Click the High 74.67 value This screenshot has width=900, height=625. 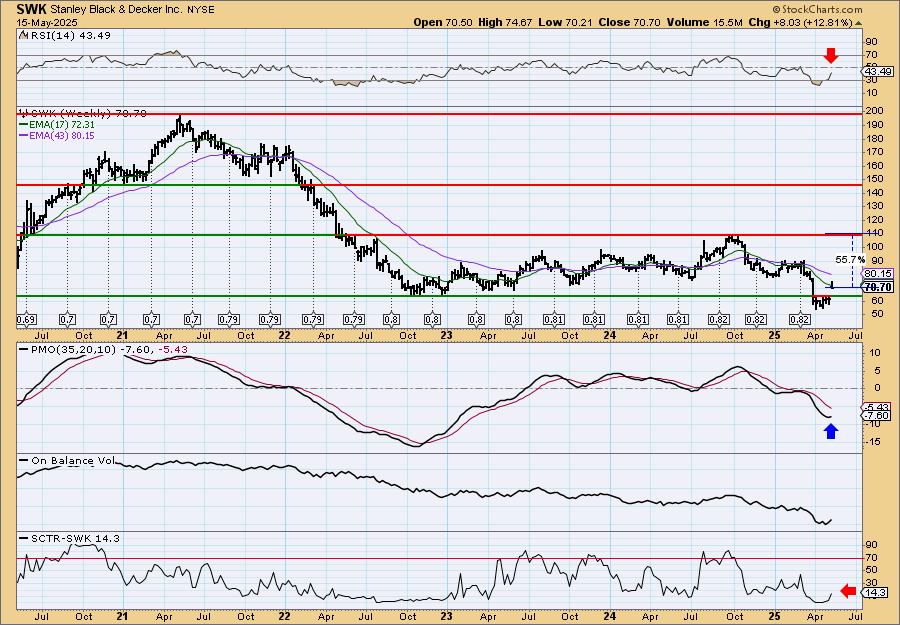pos(505,22)
